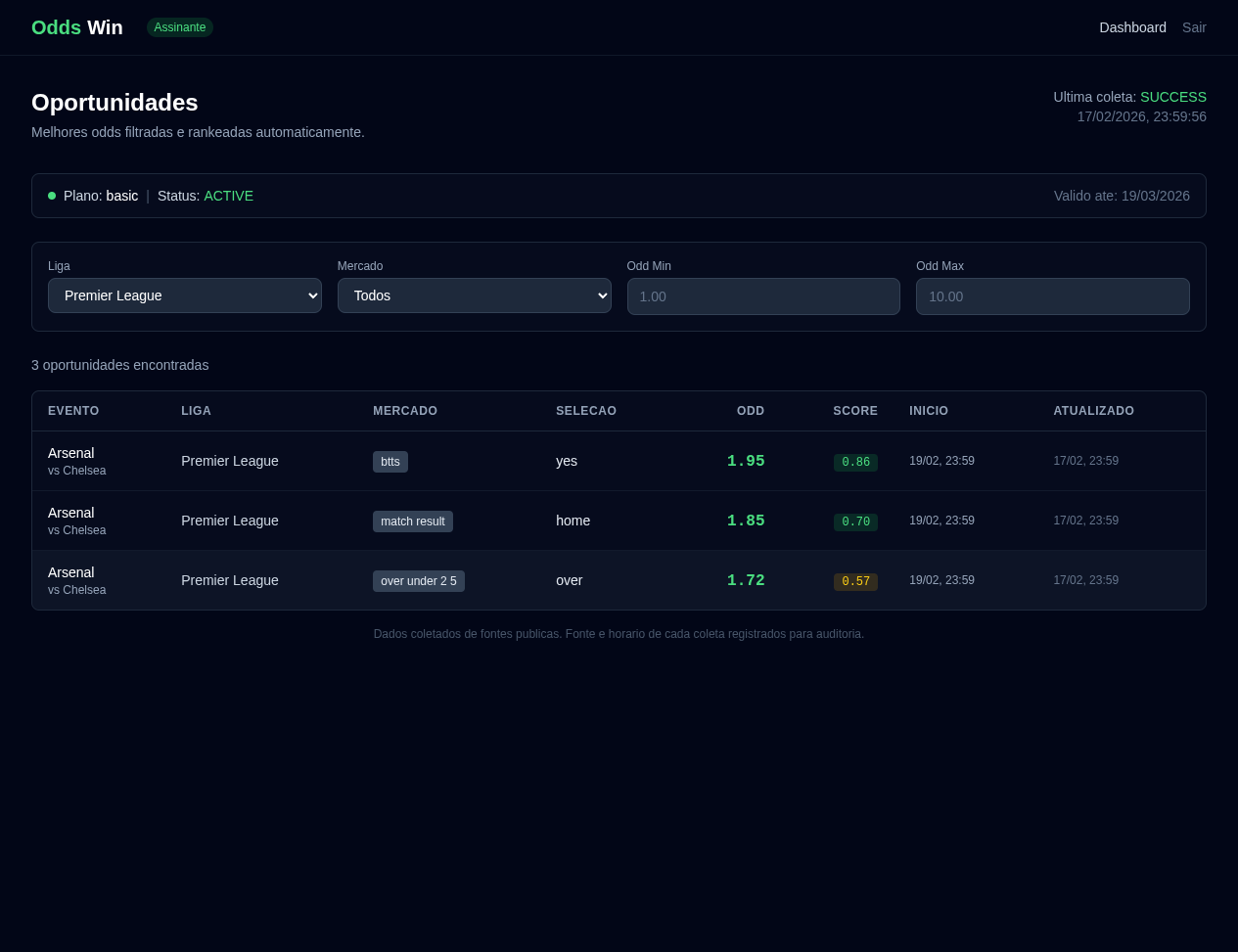Click the Odd Max input field
The width and height of the screenshot is (1238, 952).
pyautogui.click(x=1052, y=295)
